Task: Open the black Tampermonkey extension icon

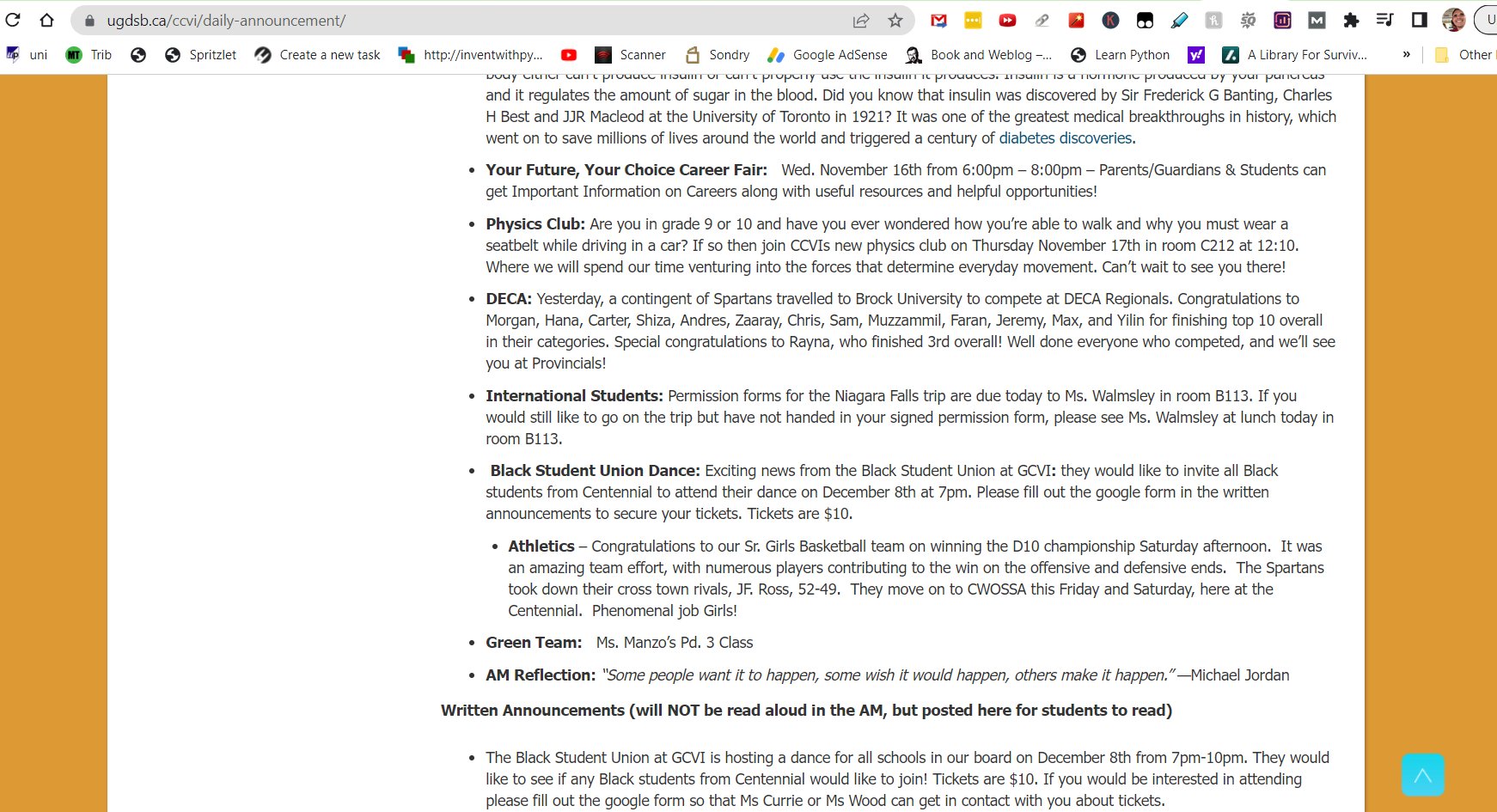Action: tap(1145, 21)
